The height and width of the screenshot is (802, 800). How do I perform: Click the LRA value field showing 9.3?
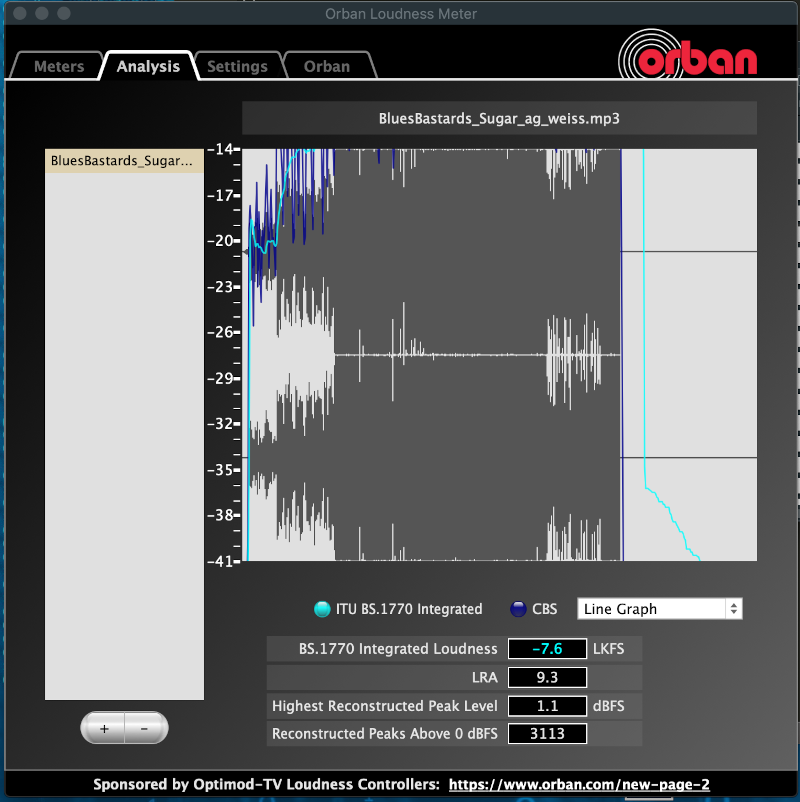coord(547,677)
